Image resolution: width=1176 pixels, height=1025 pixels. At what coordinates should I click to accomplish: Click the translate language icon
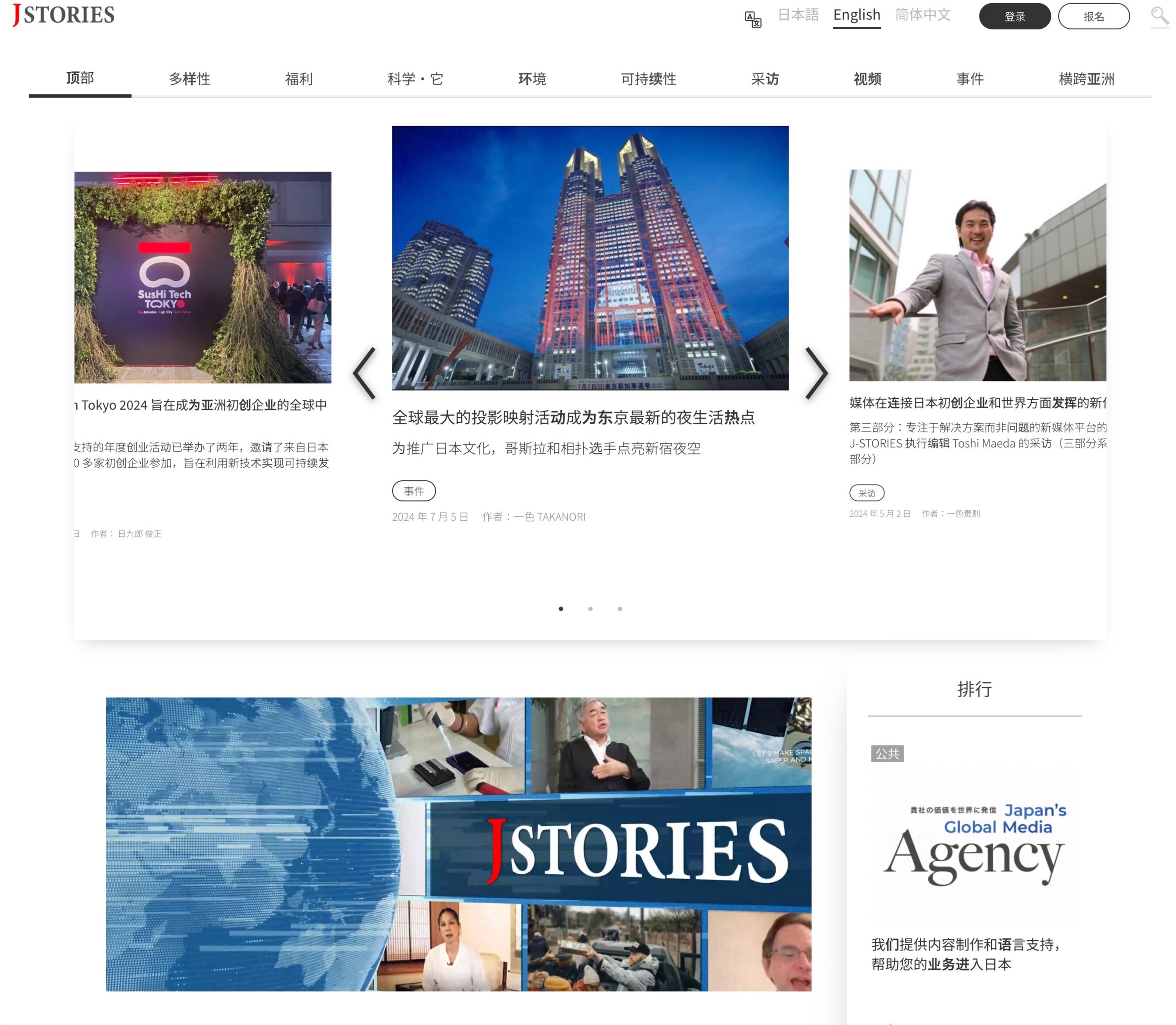[x=753, y=19]
